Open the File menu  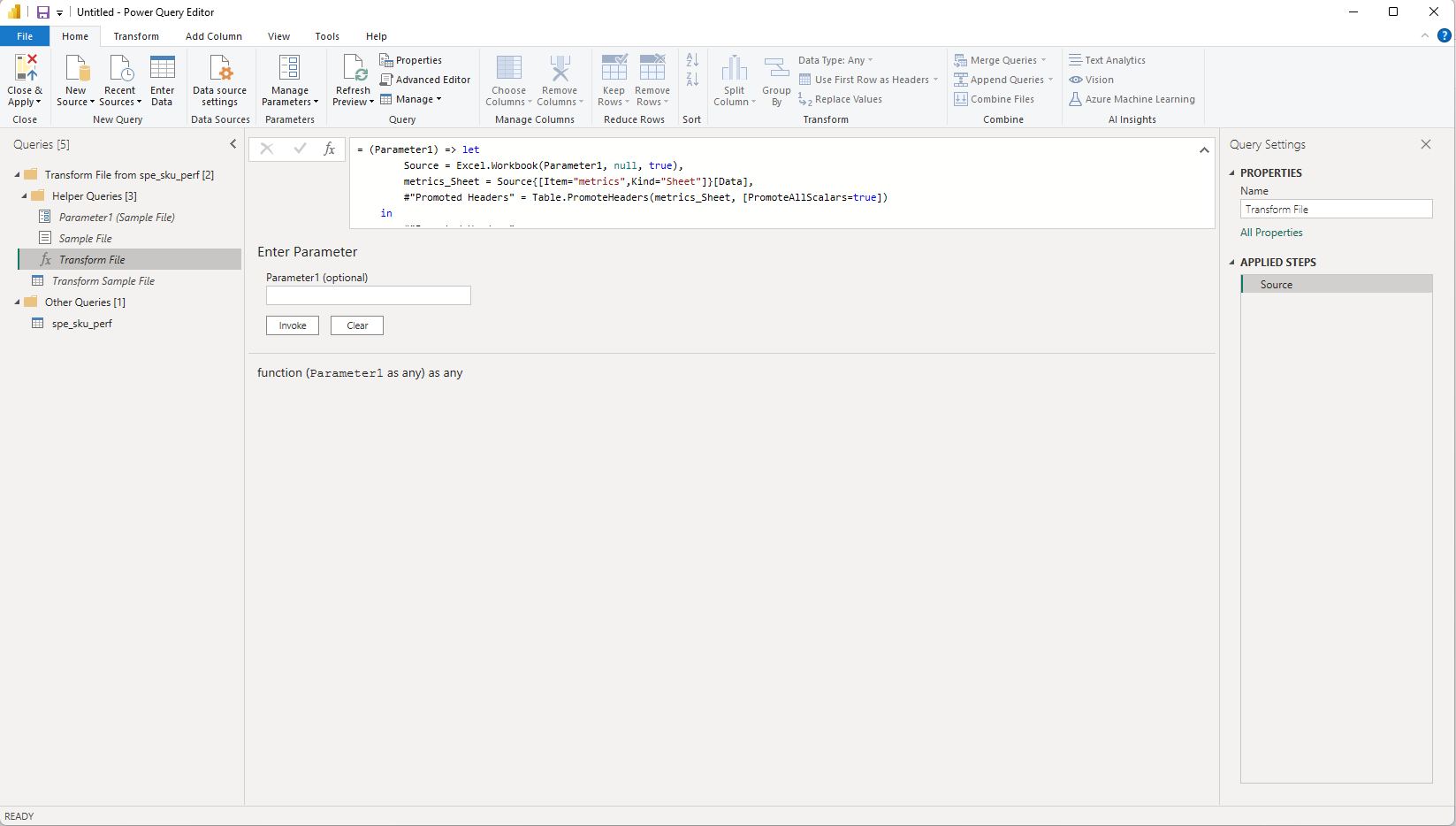pyautogui.click(x=25, y=36)
